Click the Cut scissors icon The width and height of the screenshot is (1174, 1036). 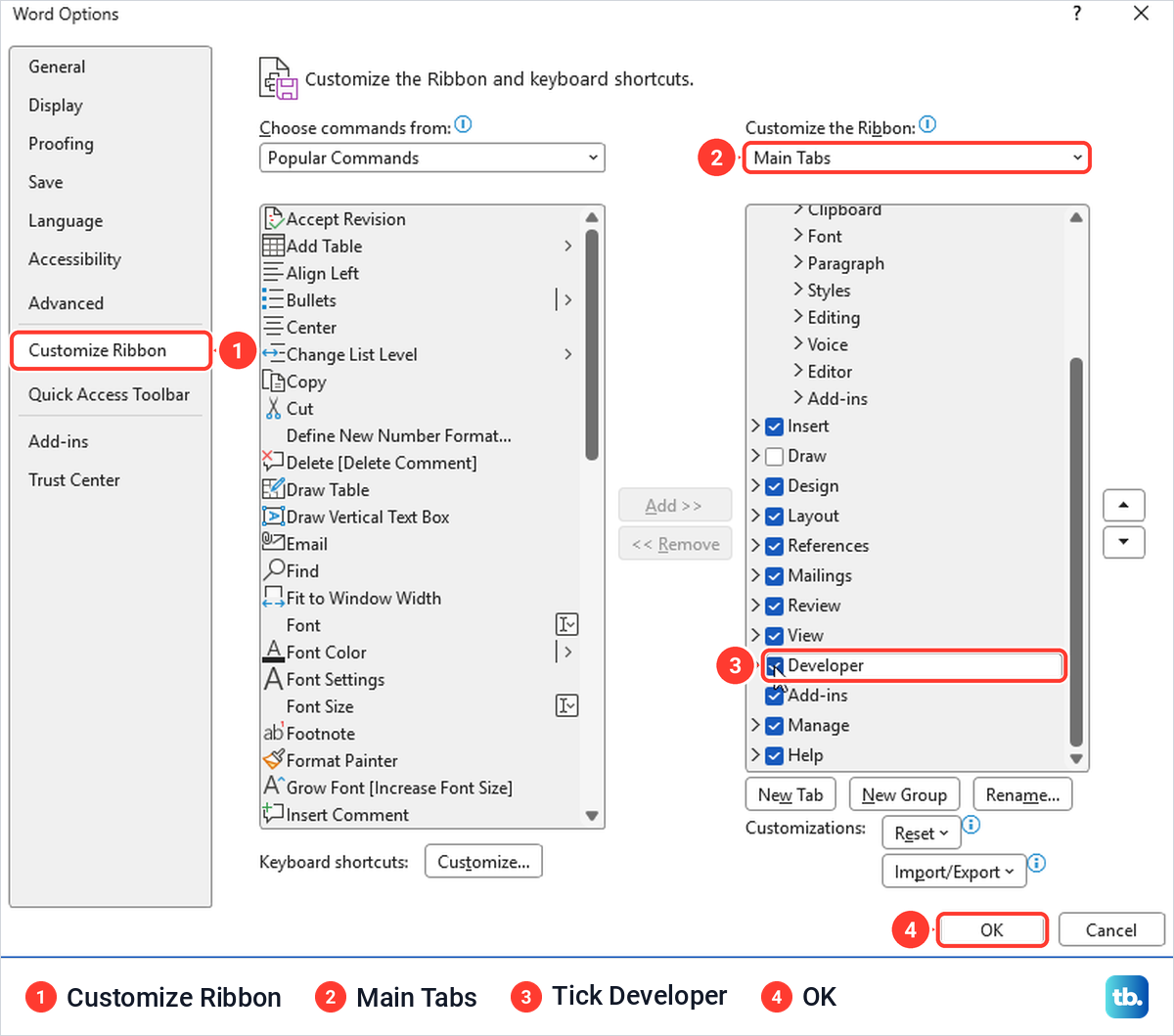coord(274,408)
